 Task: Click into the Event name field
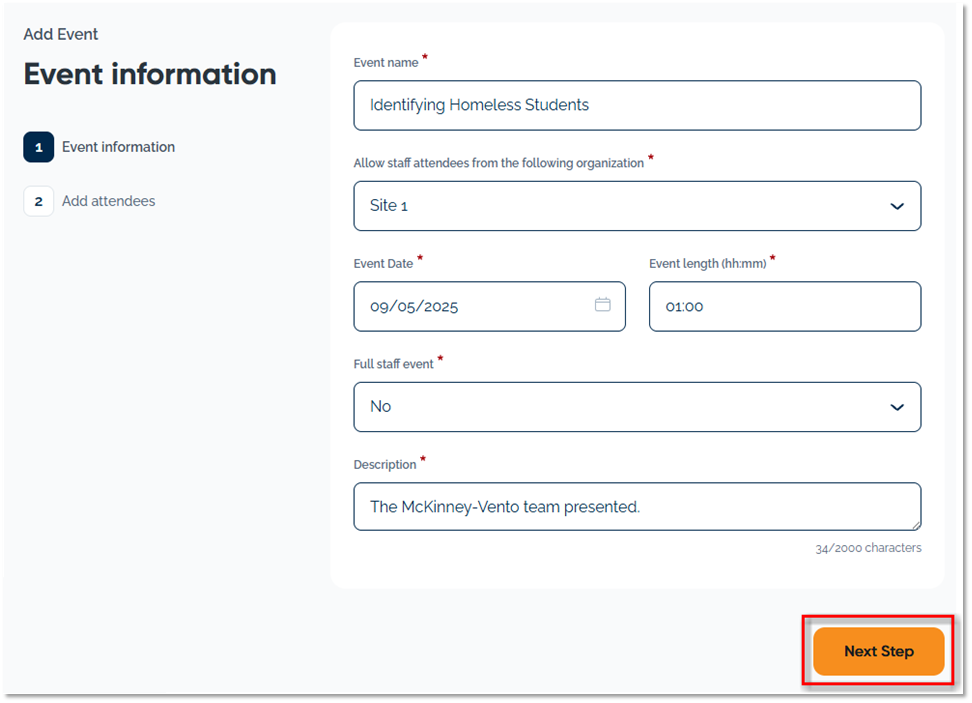tap(636, 105)
